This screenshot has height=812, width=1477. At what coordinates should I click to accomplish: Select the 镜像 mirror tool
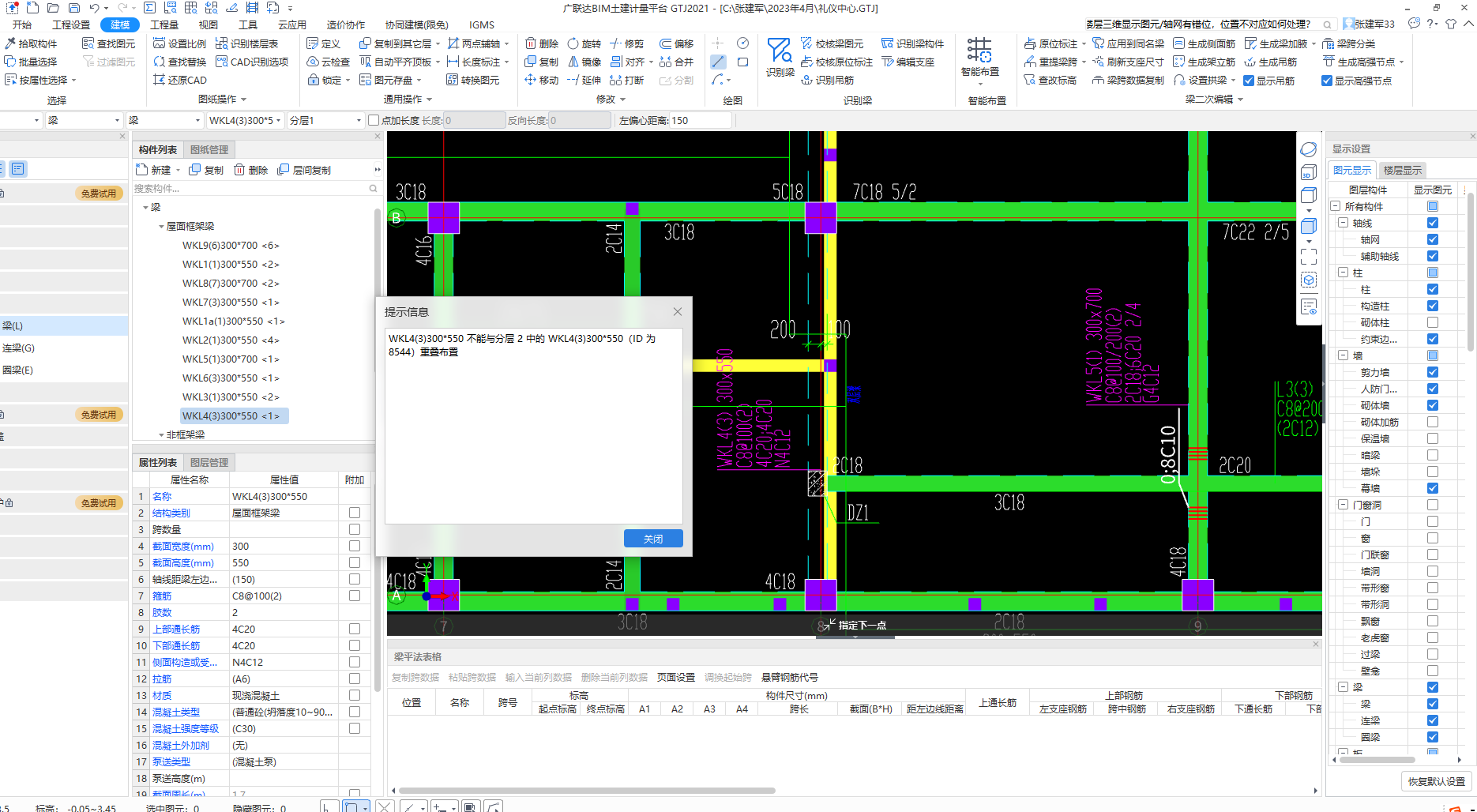(584, 62)
